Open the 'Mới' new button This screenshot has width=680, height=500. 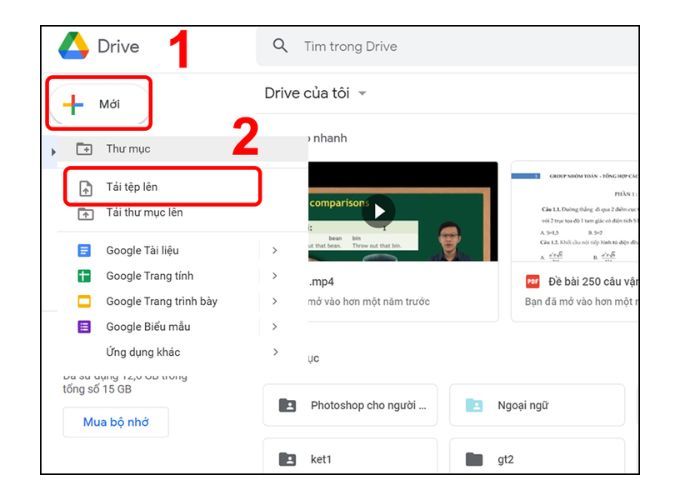(x=99, y=104)
